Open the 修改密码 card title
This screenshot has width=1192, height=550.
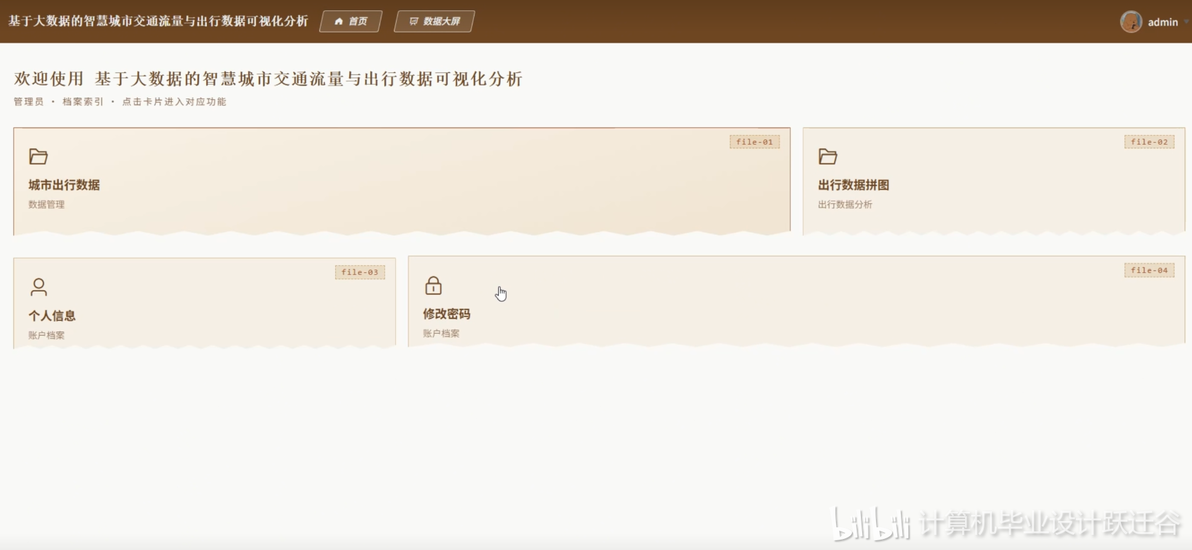[x=446, y=314]
